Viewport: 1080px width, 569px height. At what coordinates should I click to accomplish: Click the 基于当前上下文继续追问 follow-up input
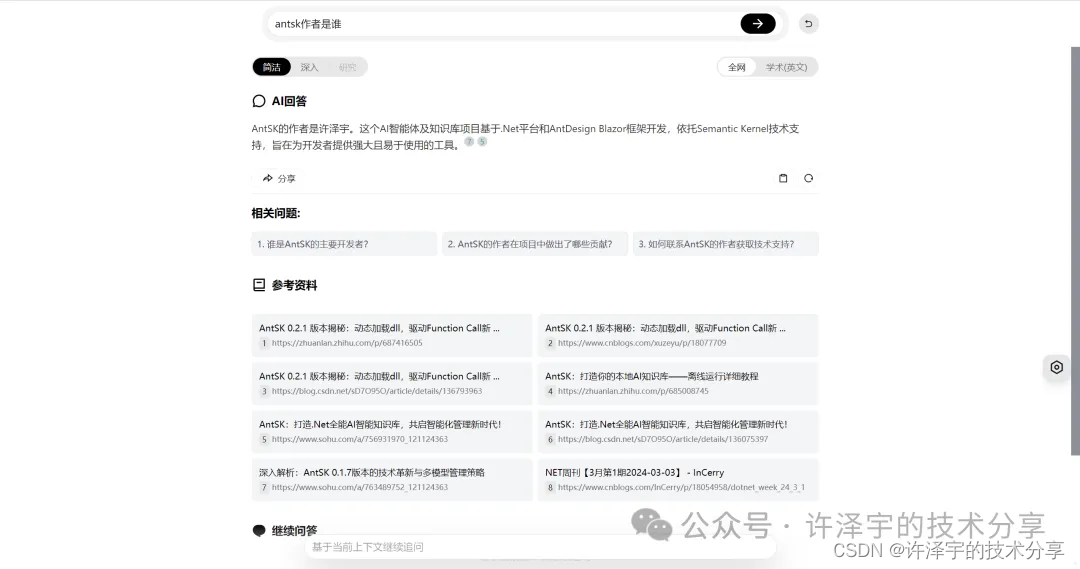click(x=541, y=547)
